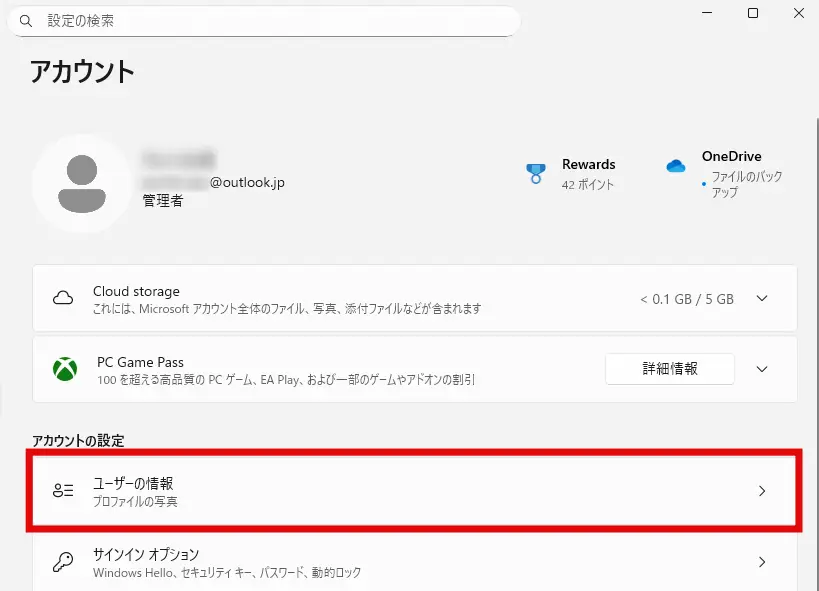Click the Cloud storage cloud outline icon
The width and height of the screenshot is (819, 591).
click(63, 298)
